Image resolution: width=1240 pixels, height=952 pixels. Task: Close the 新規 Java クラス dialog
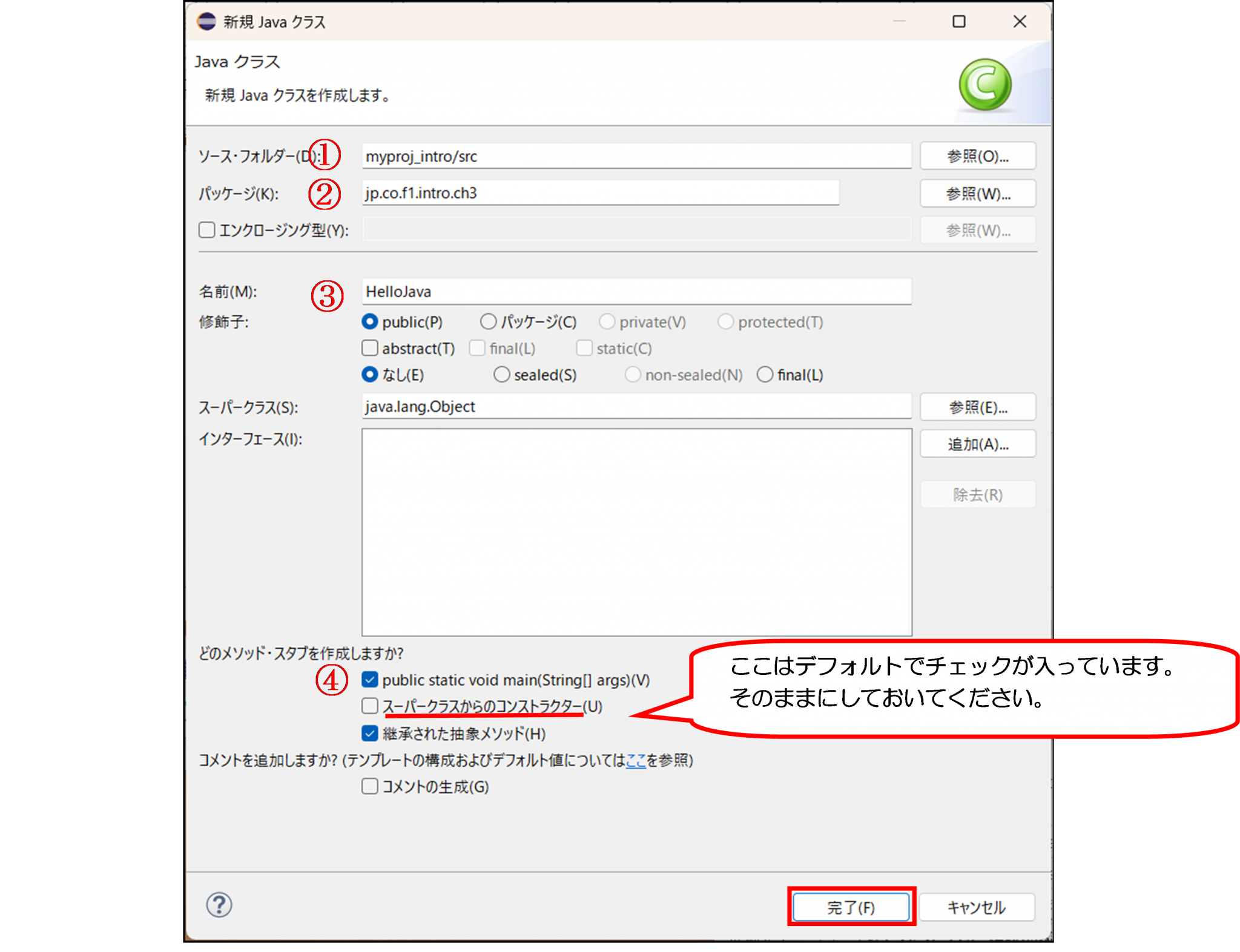point(1020,22)
